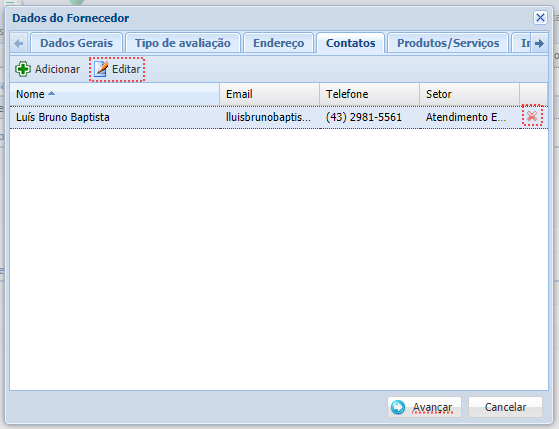Sort by the Telefone column header
The width and height of the screenshot is (559, 429).
(369, 94)
